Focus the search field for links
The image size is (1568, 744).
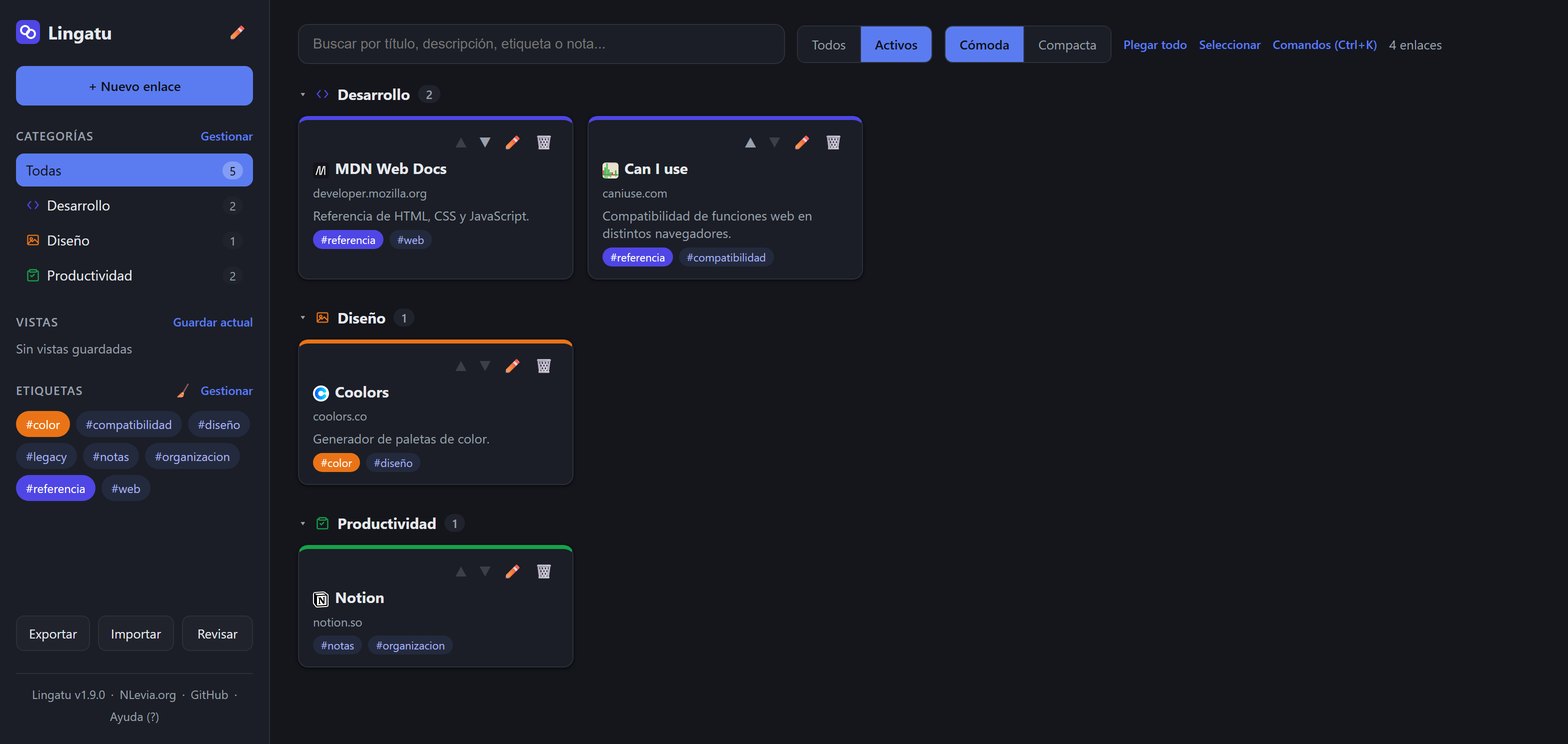(x=541, y=44)
